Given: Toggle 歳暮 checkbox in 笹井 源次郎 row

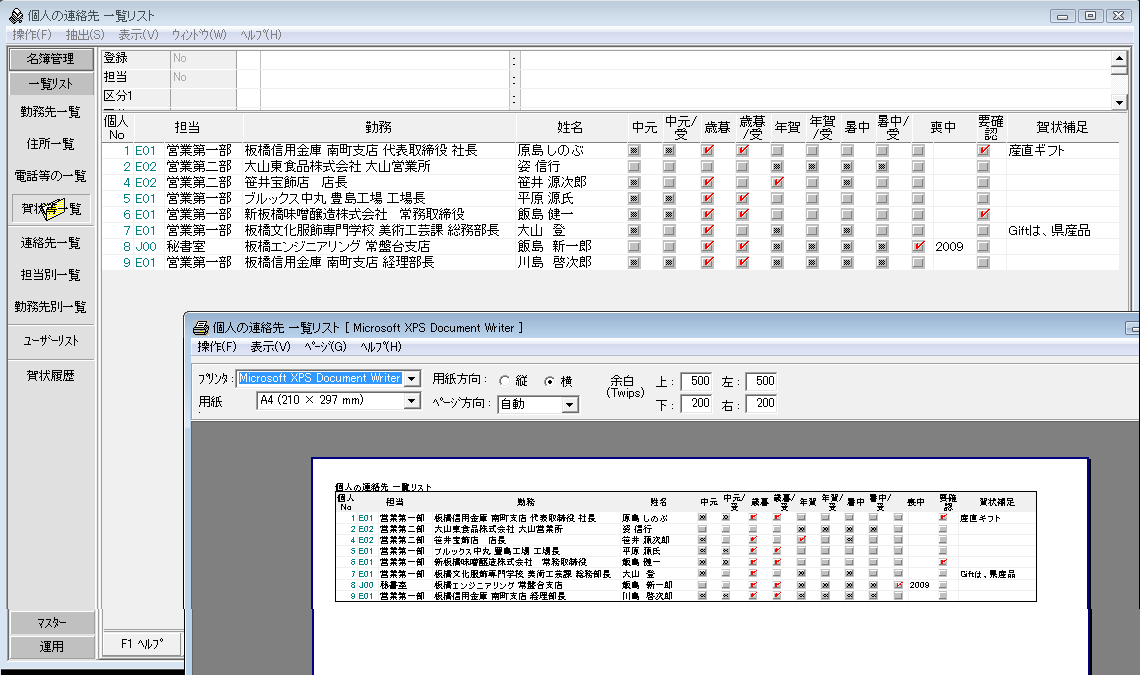Looking at the screenshot, I should (707, 183).
